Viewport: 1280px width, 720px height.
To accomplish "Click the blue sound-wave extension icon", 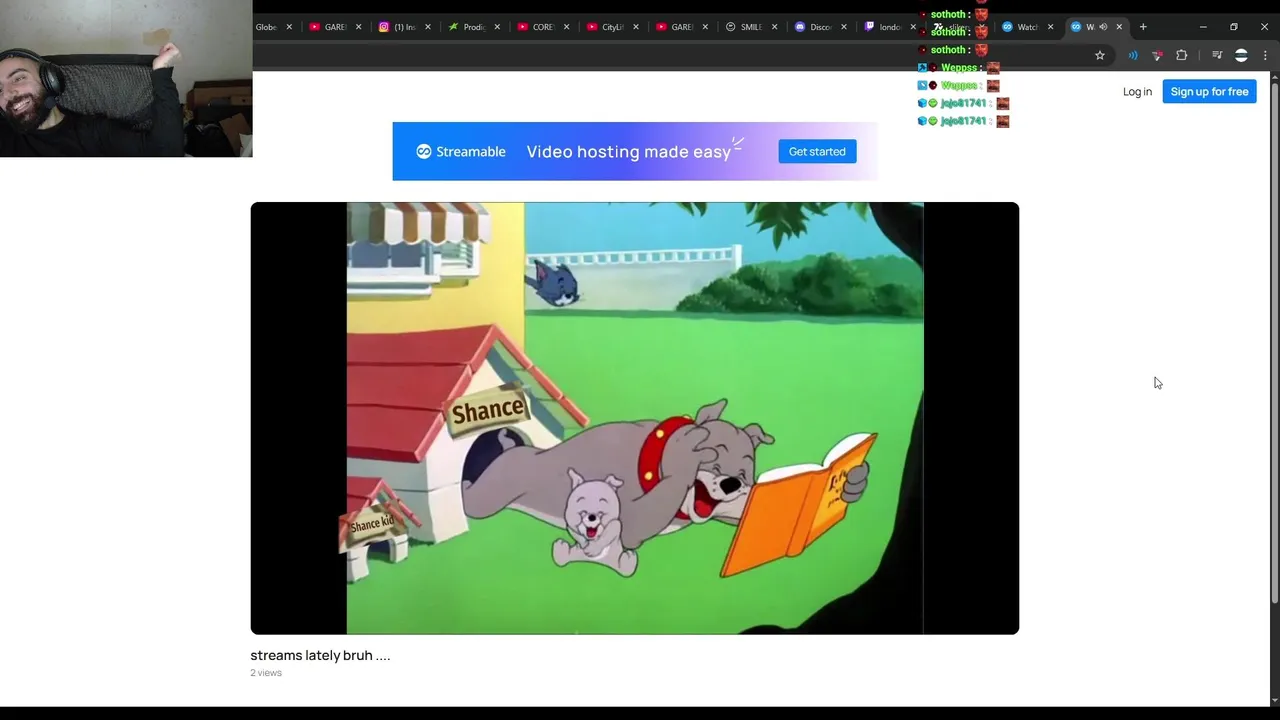I will [1133, 56].
